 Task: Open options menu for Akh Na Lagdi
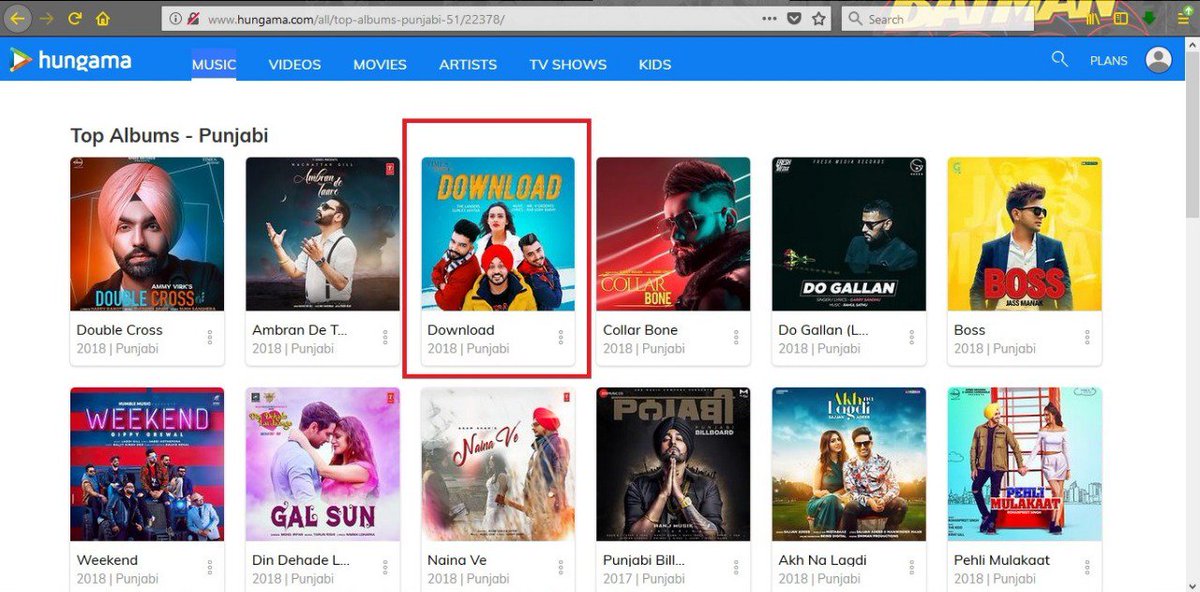click(x=912, y=568)
